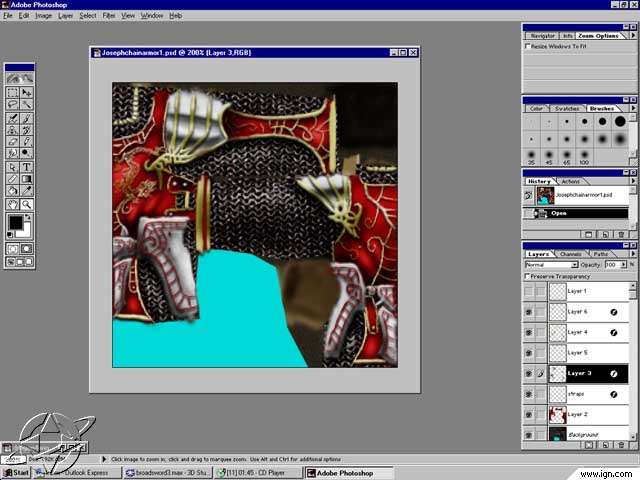Open the Select menu
The image size is (640, 480).
pyautogui.click(x=88, y=16)
